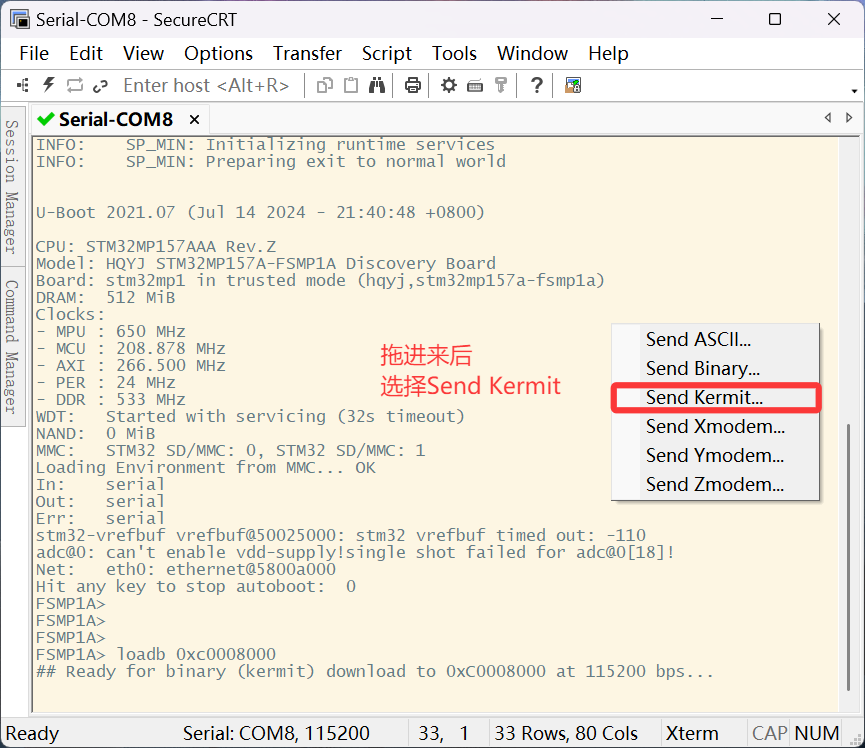Click the Keymap Editor keyboard icon
The height and width of the screenshot is (748, 865).
coord(475,86)
